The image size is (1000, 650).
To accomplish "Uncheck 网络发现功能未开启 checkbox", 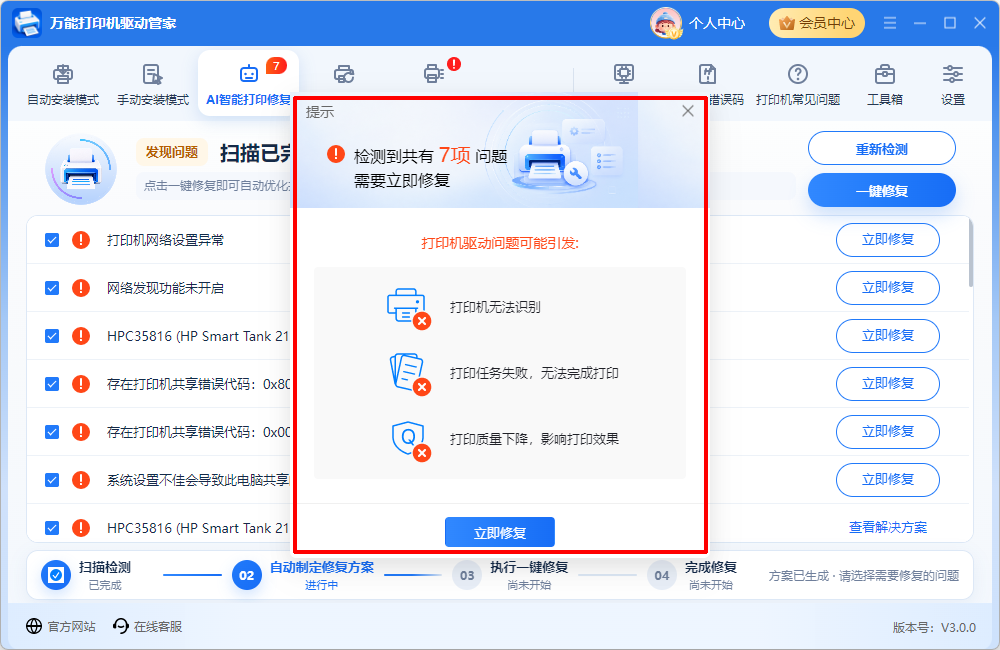I will coord(52,288).
